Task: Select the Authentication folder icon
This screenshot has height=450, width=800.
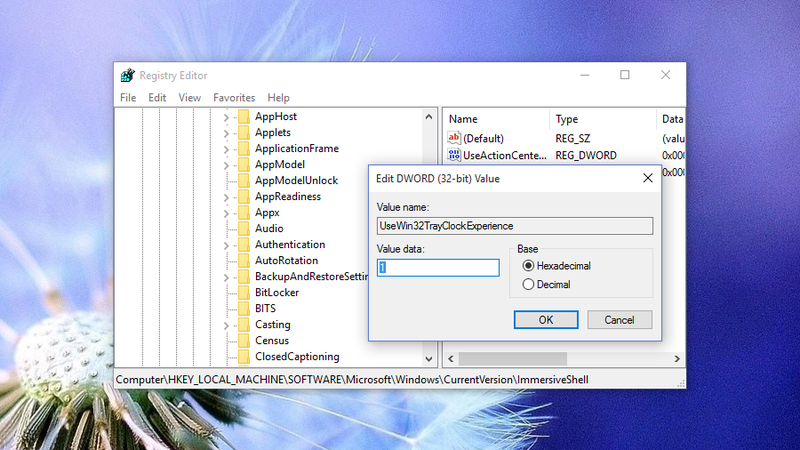Action: (x=244, y=245)
